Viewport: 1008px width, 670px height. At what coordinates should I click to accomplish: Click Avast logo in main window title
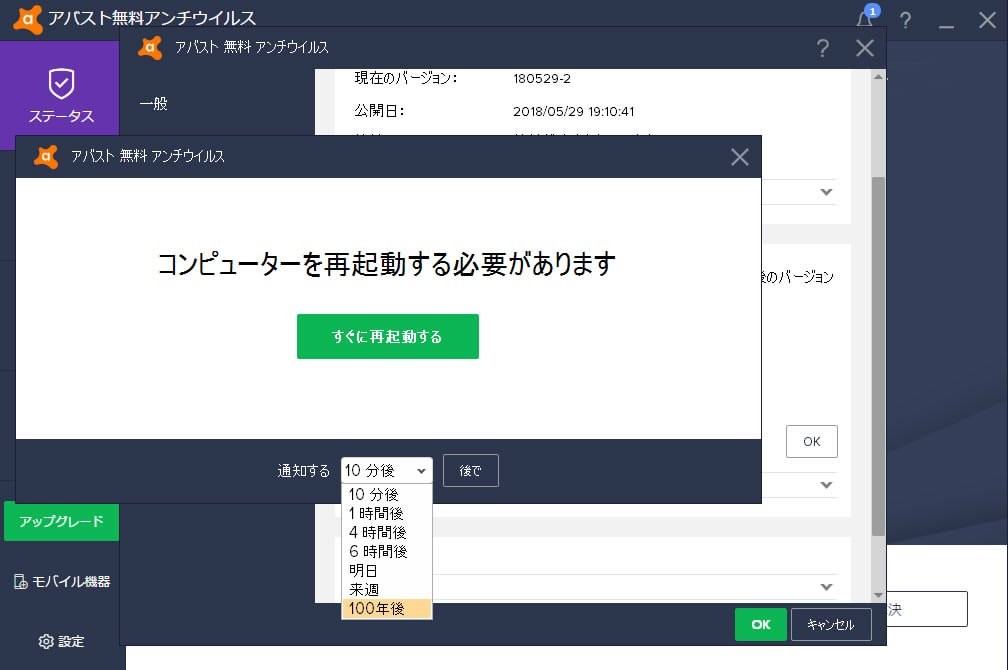[28, 19]
